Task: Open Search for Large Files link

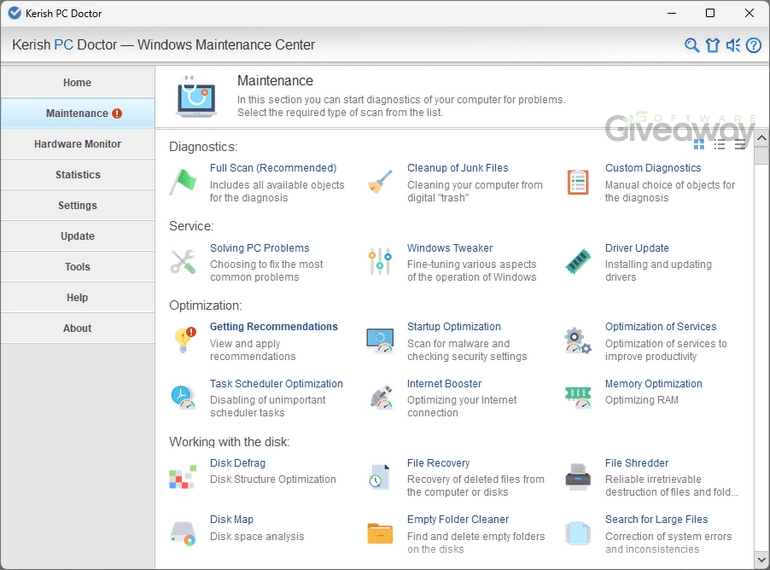Action: 656,519
